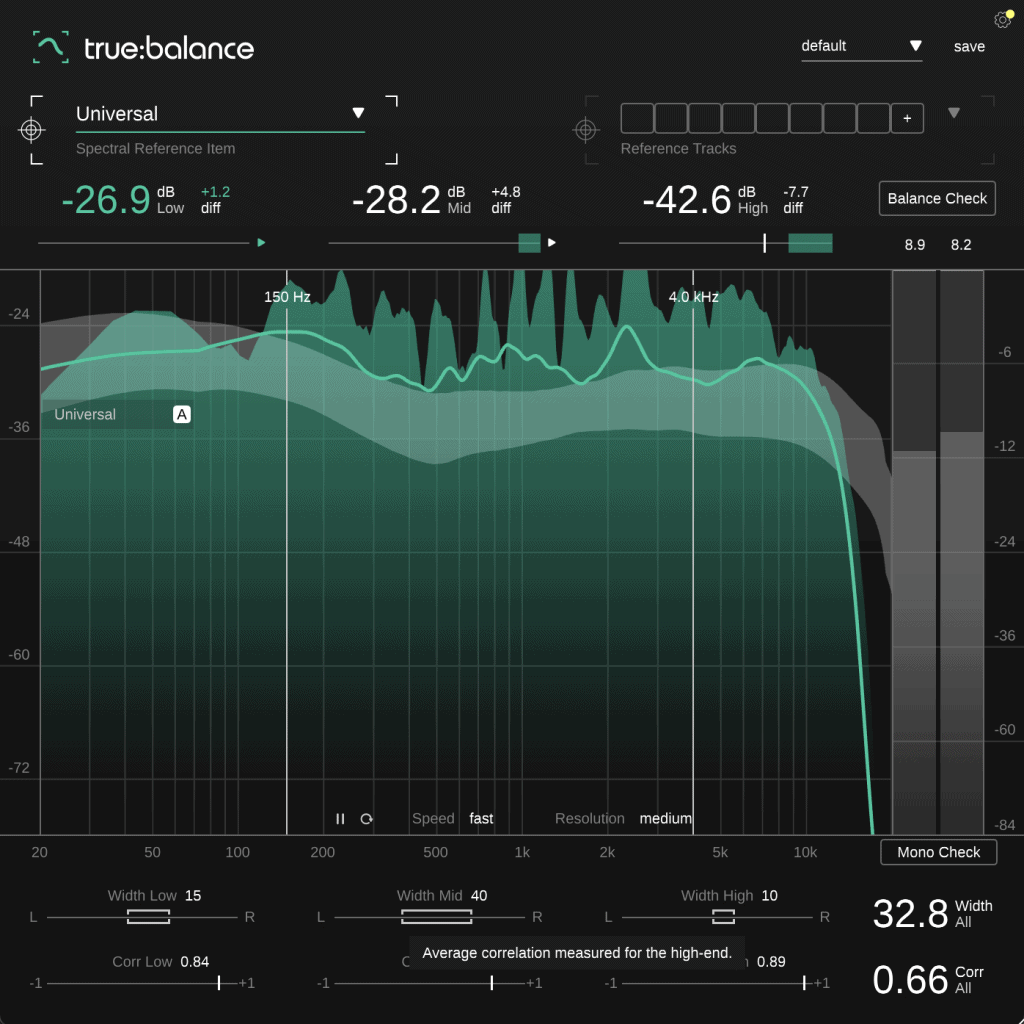Select the first empty reference track slot

[637, 118]
